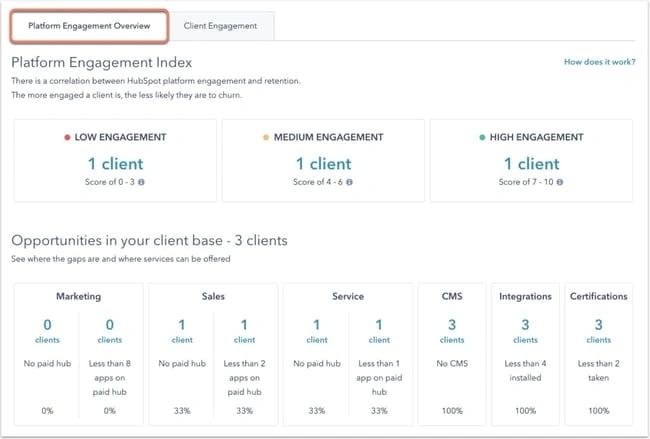Open the 'How does it work?' link

[598, 62]
